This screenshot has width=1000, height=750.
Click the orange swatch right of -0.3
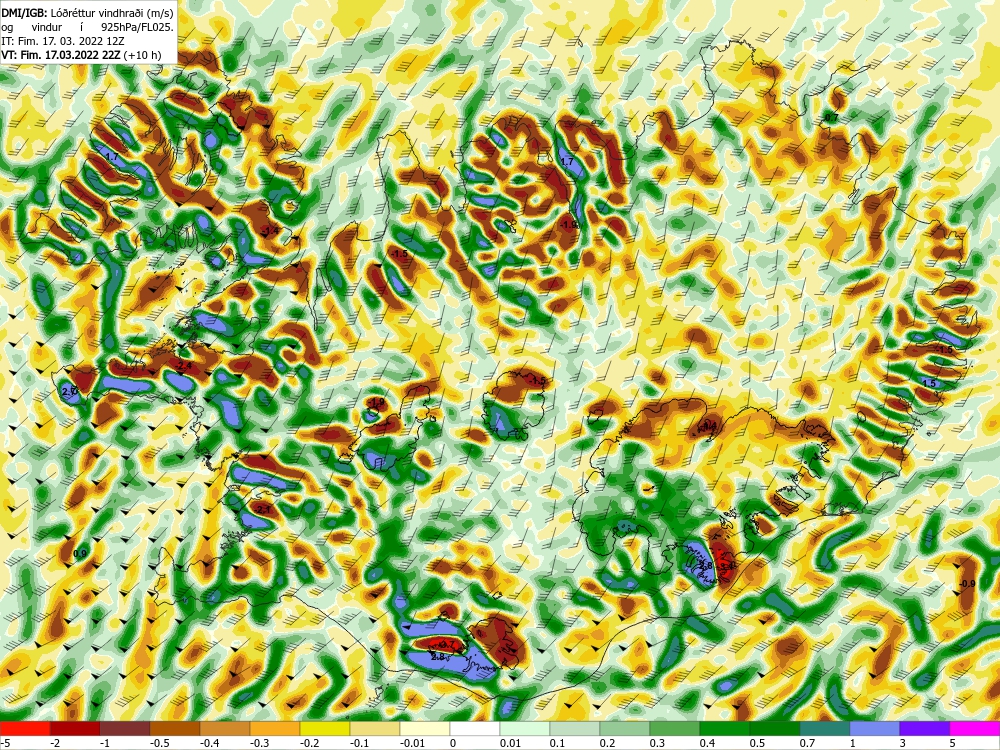coord(275,728)
